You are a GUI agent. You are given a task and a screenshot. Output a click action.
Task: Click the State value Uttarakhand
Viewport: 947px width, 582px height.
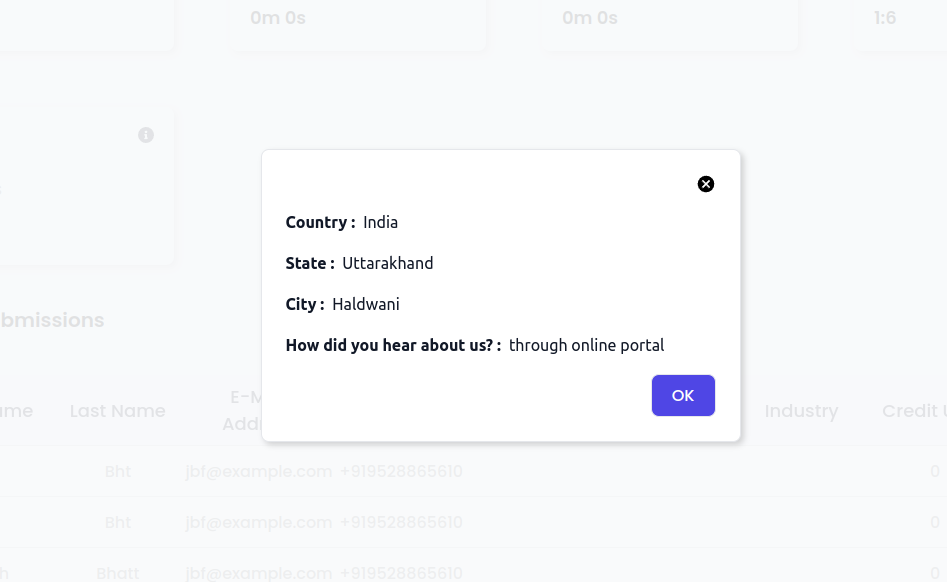click(x=387, y=263)
